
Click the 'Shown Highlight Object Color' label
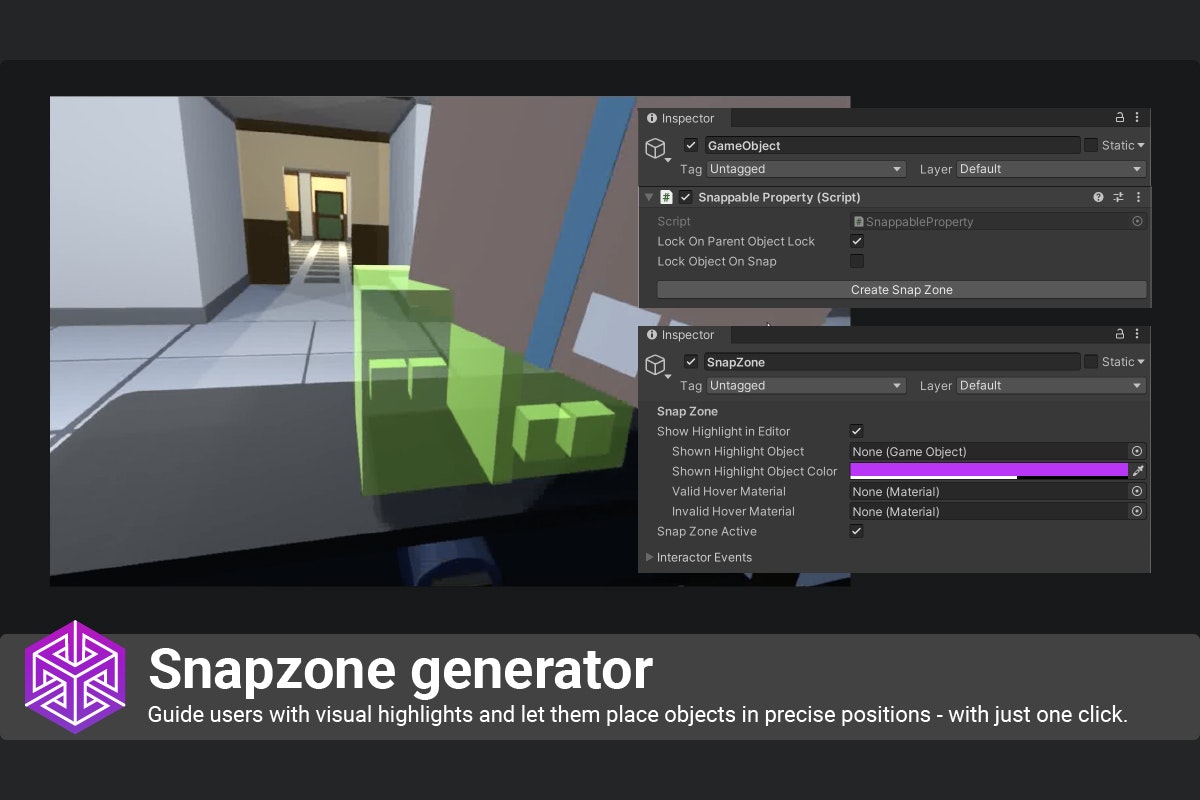[x=755, y=471]
